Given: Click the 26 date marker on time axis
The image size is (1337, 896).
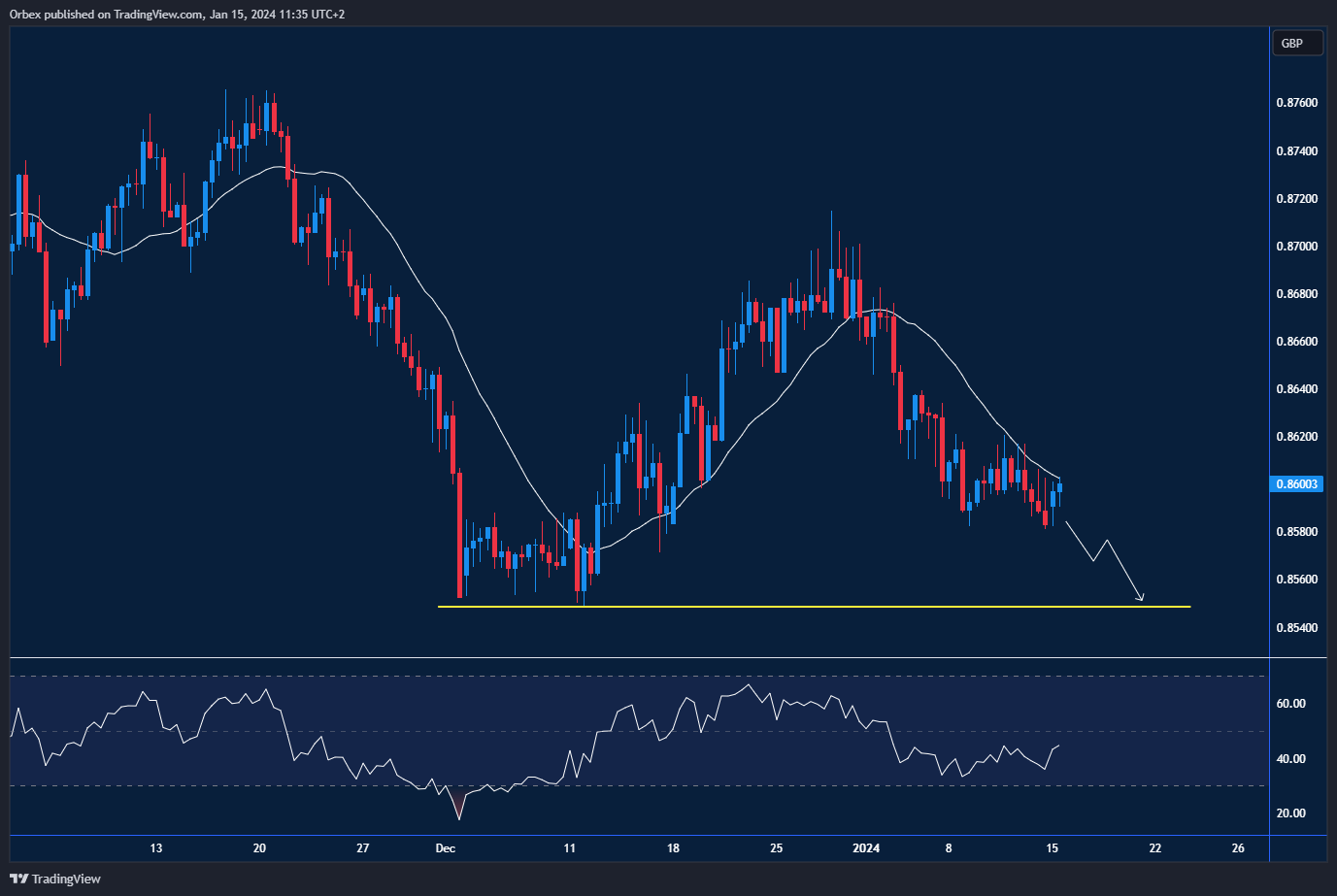Looking at the screenshot, I should coord(1238,848).
